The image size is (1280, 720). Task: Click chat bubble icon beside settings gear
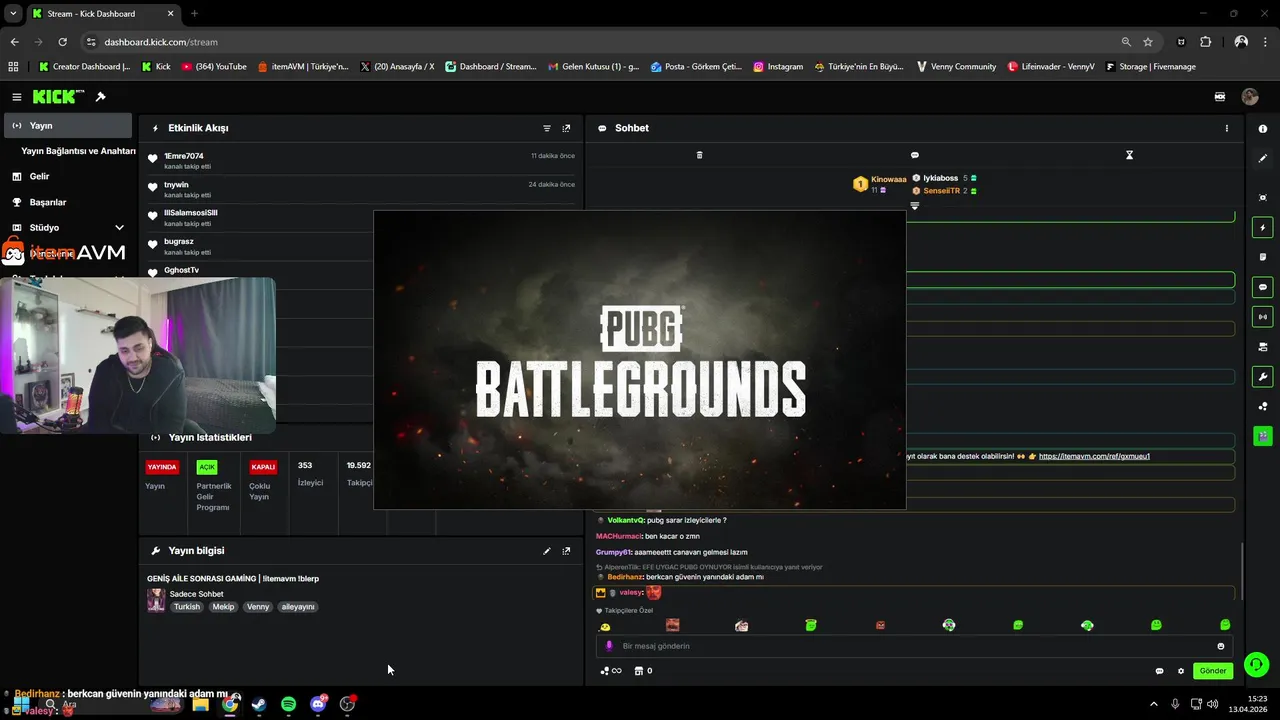tap(1159, 671)
